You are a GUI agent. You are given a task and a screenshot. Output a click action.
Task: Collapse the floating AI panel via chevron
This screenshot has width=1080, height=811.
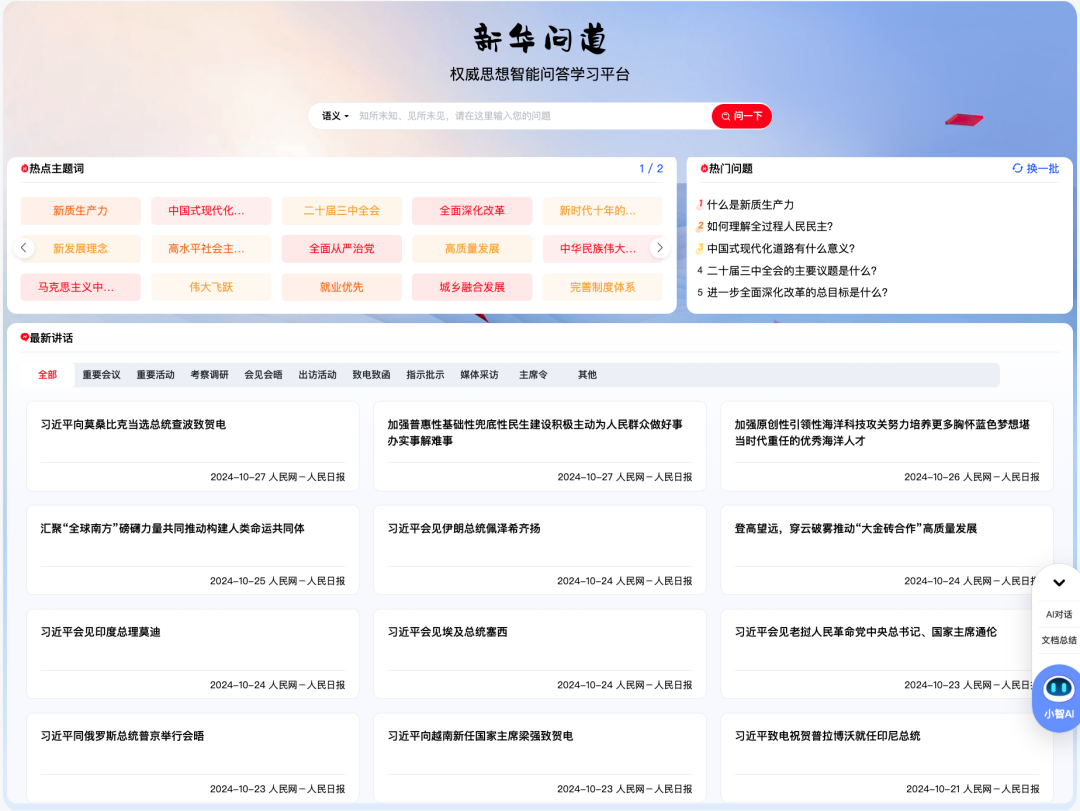point(1057,582)
